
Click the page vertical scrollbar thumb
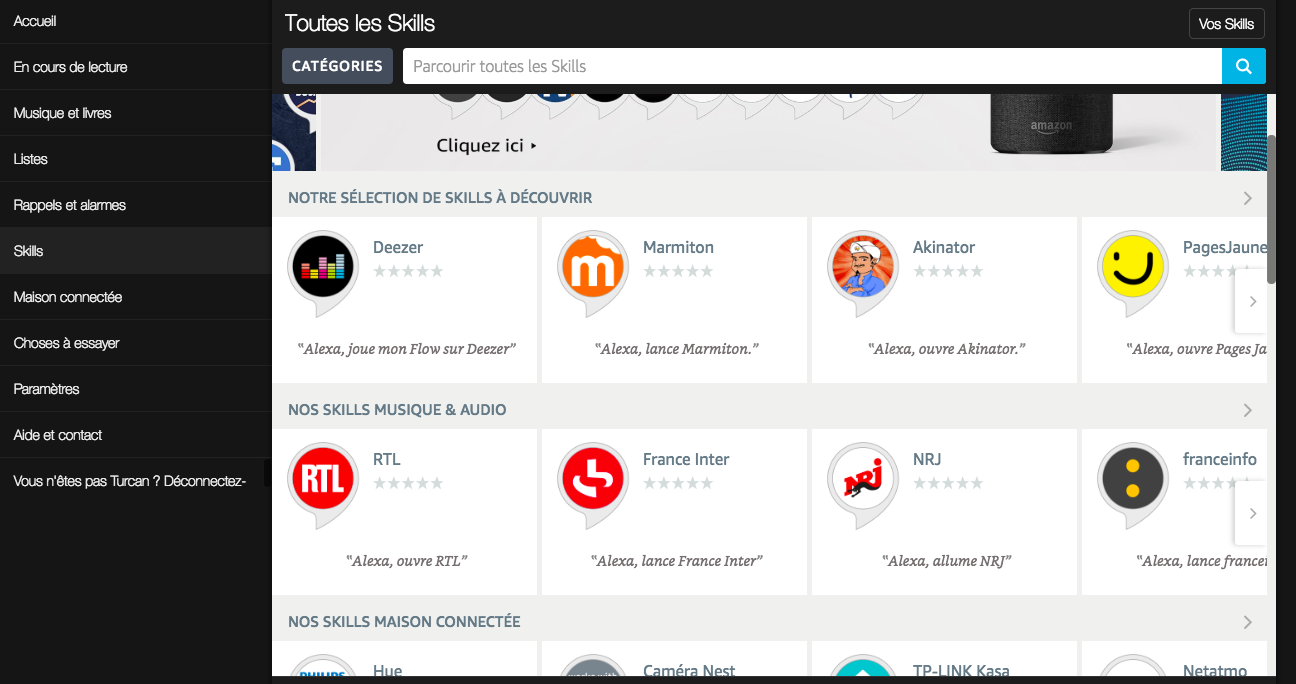tap(1271, 209)
